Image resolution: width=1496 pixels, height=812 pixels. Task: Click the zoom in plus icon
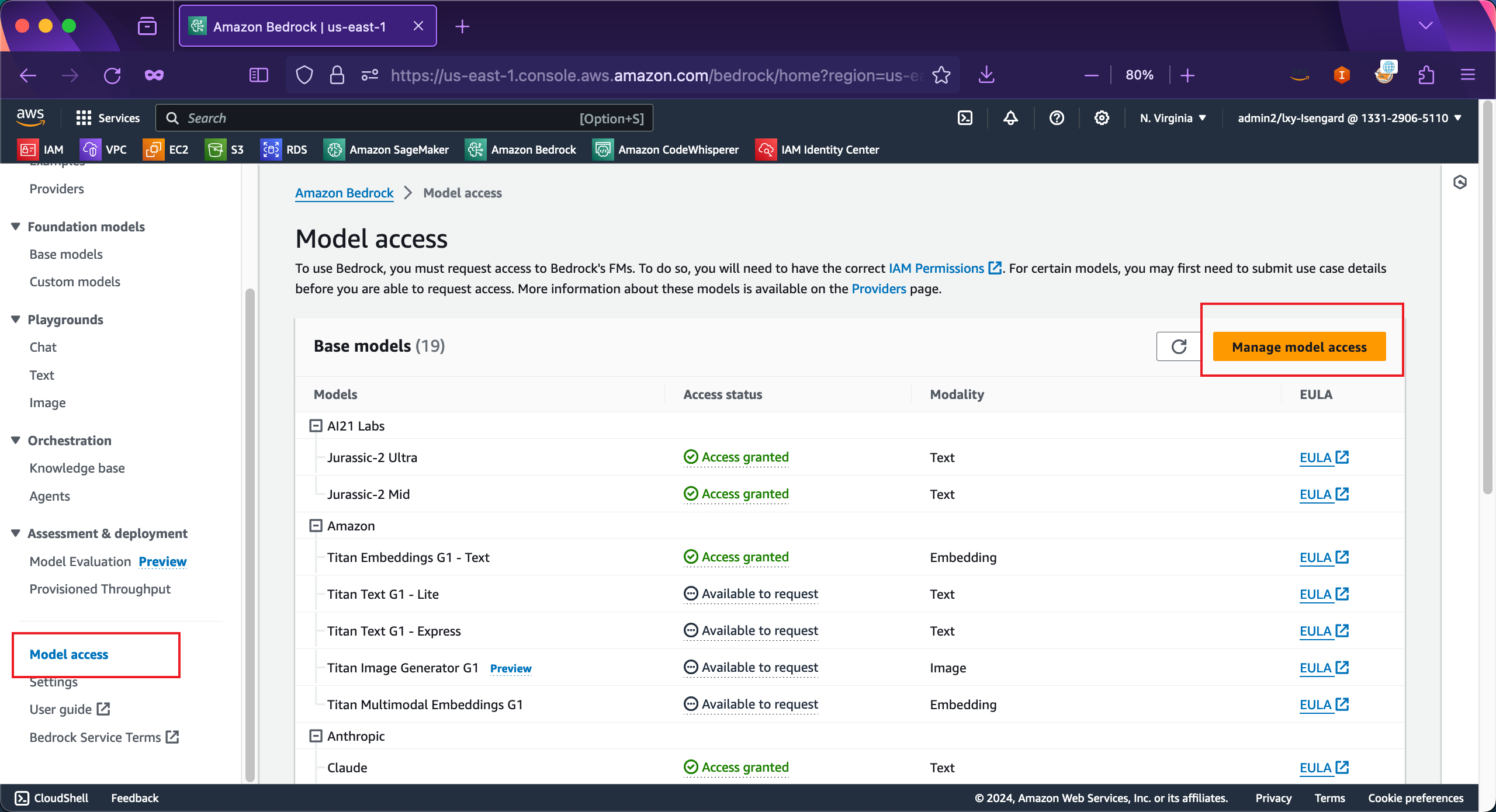(x=1187, y=75)
